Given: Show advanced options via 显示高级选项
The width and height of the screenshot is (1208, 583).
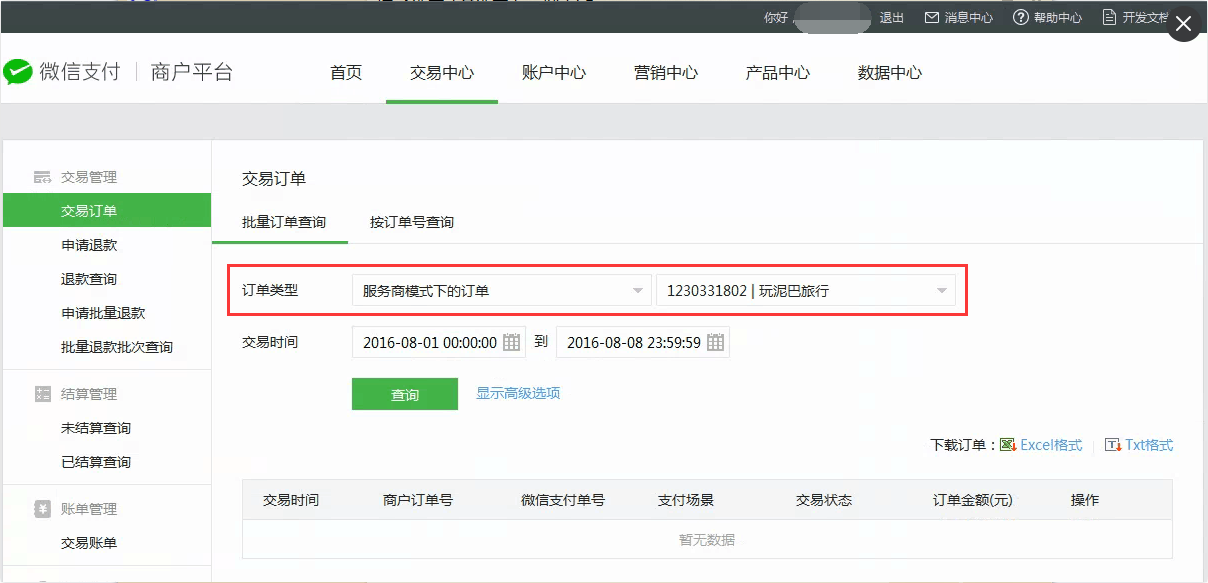Looking at the screenshot, I should 518,393.
